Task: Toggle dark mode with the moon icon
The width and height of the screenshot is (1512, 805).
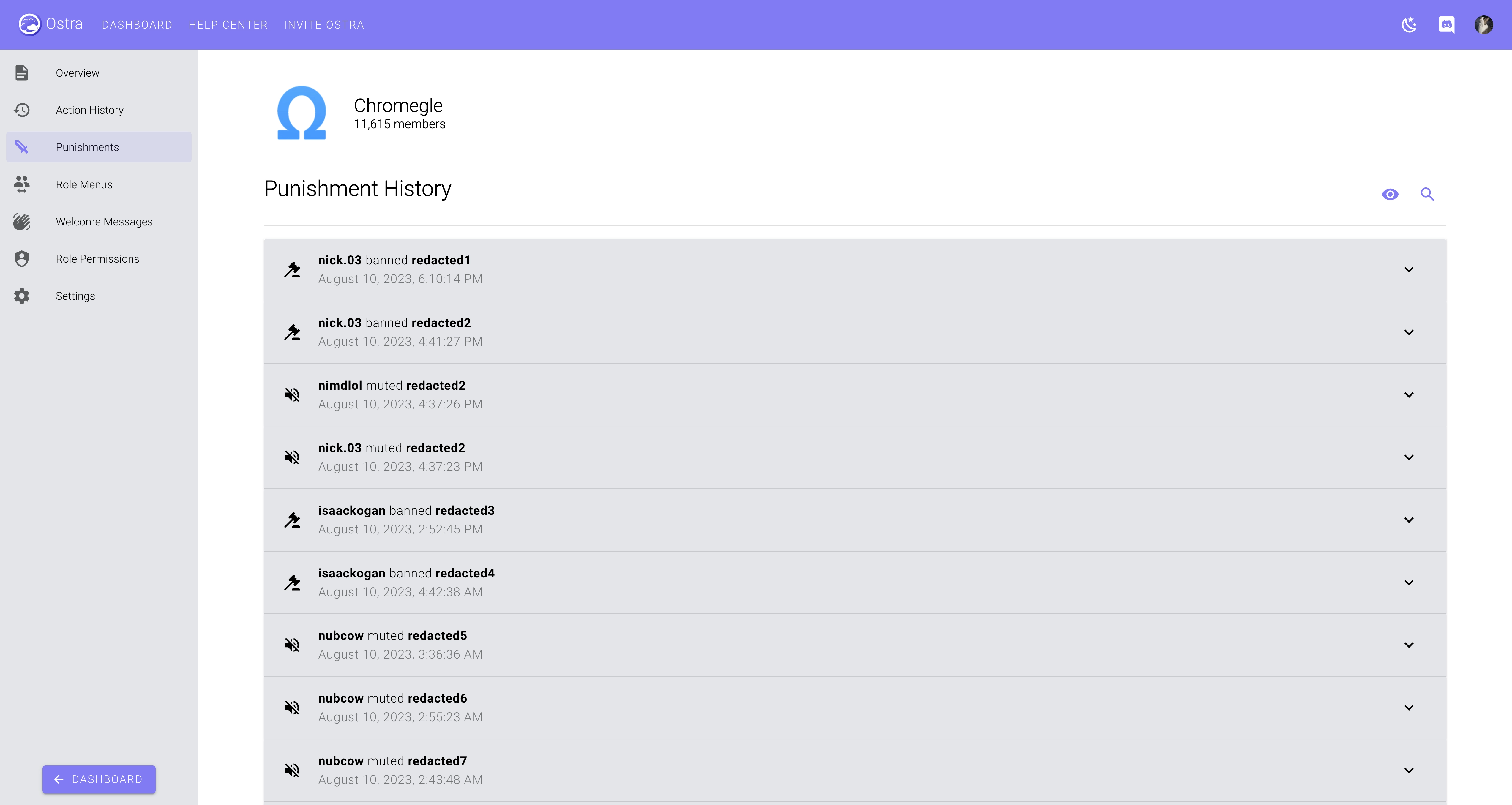Action: [1409, 25]
